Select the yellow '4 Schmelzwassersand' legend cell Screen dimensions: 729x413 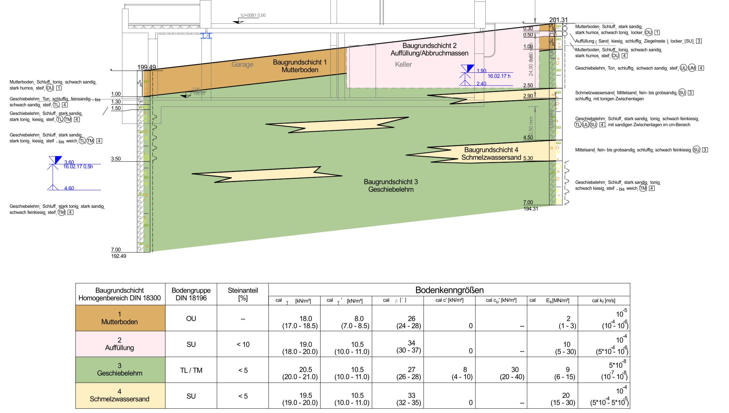120,395
